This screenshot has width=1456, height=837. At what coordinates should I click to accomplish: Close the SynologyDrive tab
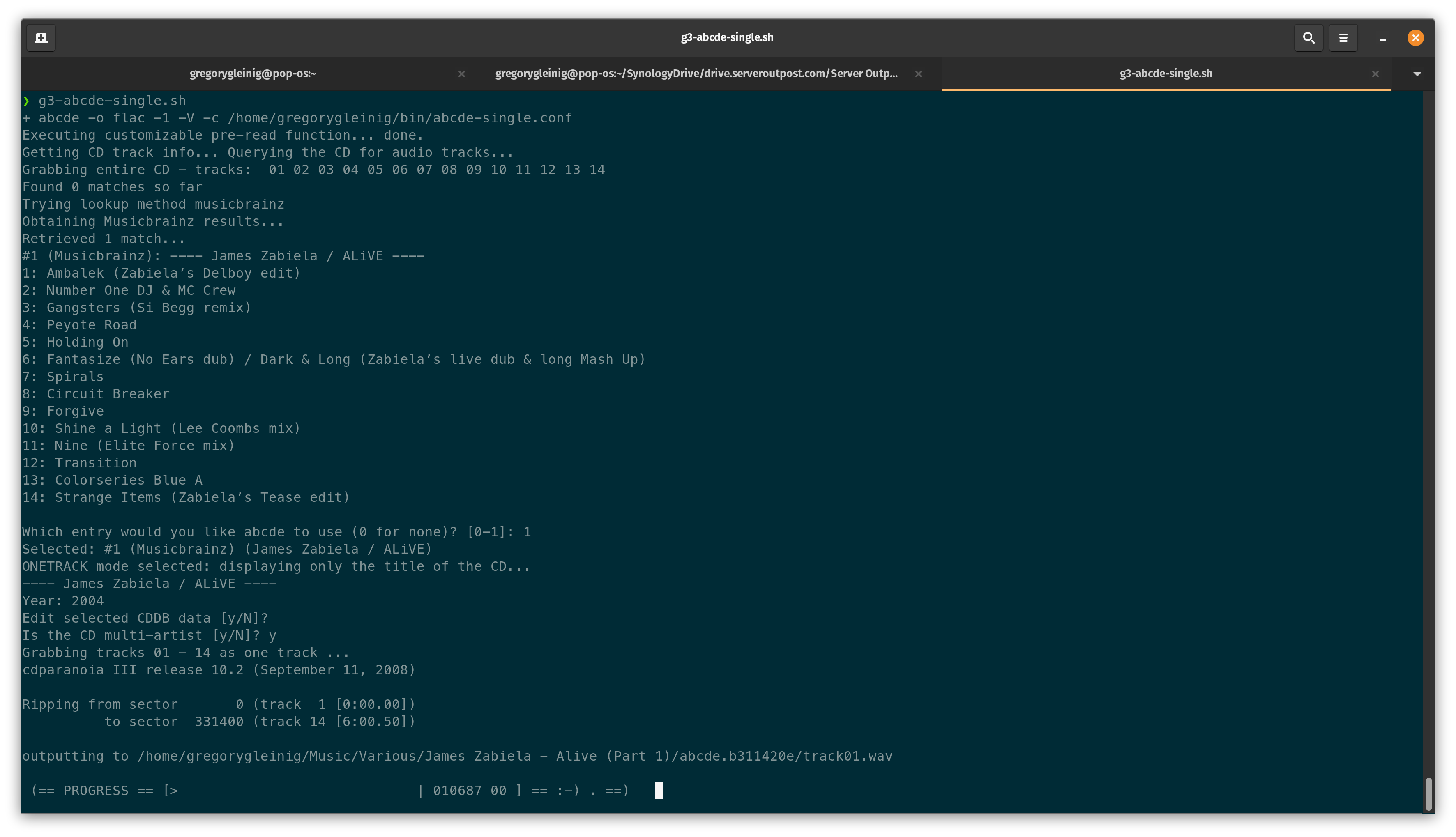tap(918, 74)
